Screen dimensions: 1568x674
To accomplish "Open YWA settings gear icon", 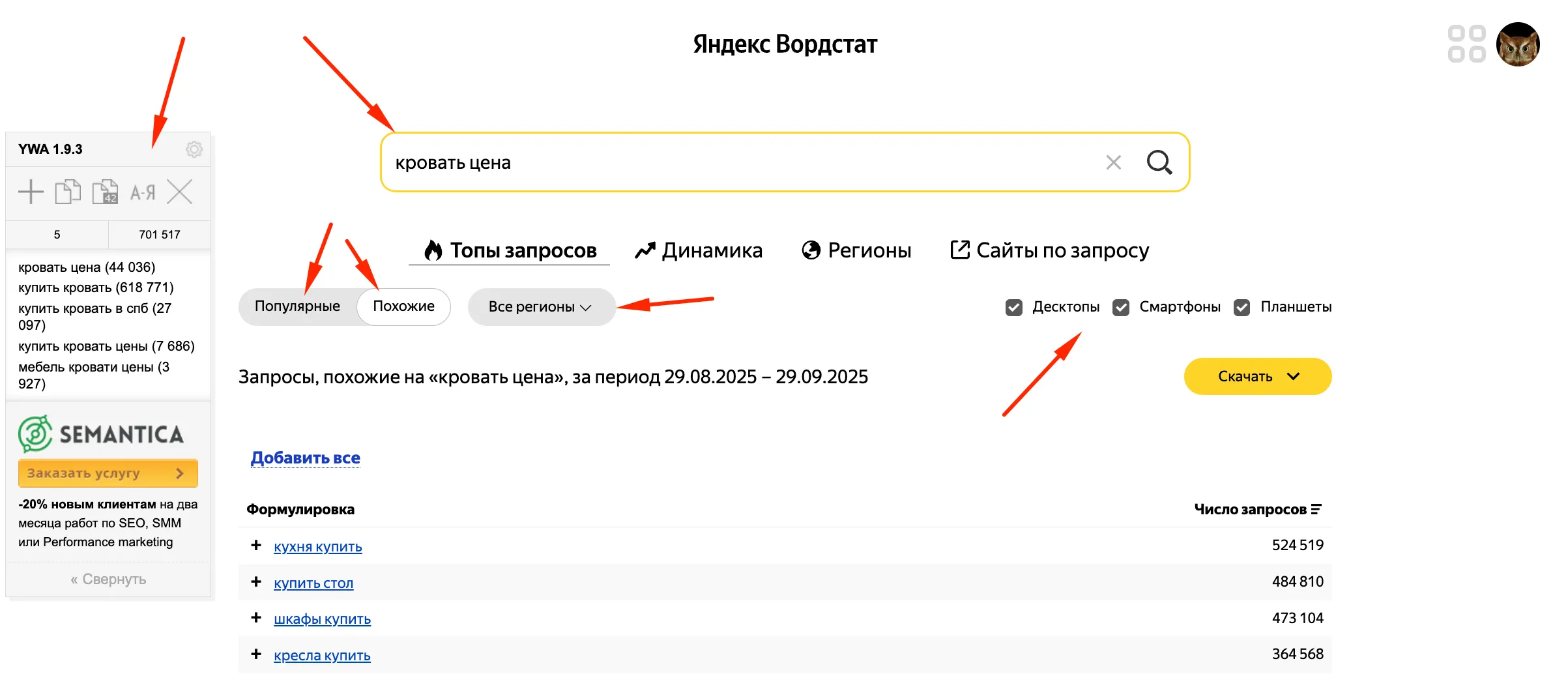I will pos(194,149).
